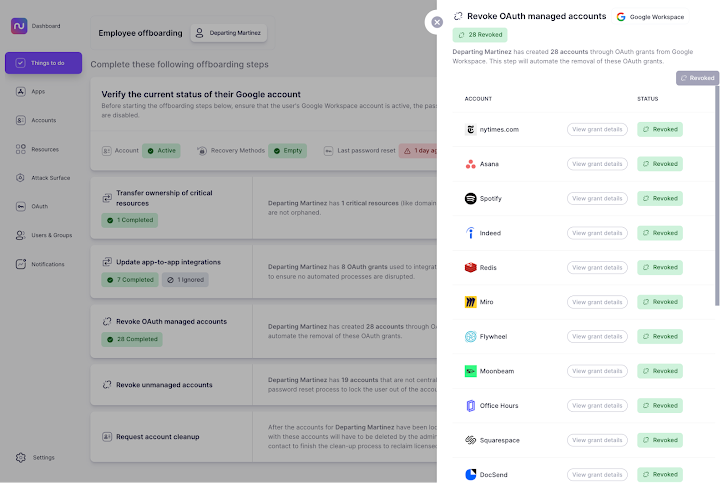Screen dimensions: 728x483
Task: View grant details for Miro
Action: point(598,302)
